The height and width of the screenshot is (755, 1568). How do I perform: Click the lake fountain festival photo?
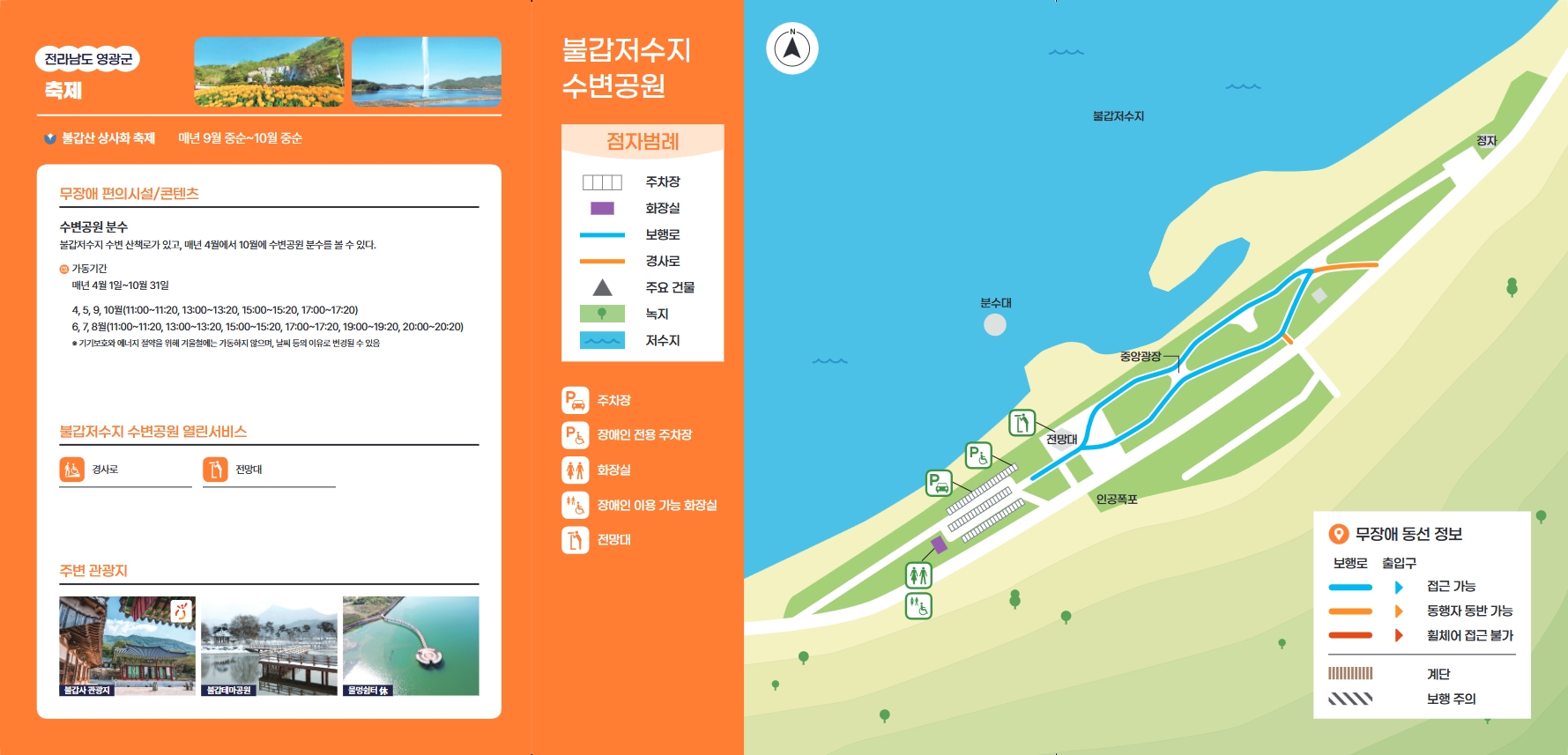tap(427, 72)
